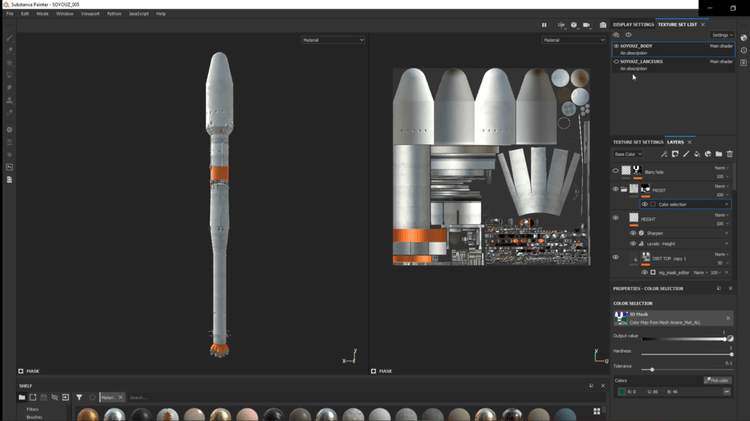This screenshot has width=750, height=421.
Task: Take a viewport screenshot with camera icon
Action: tap(603, 25)
